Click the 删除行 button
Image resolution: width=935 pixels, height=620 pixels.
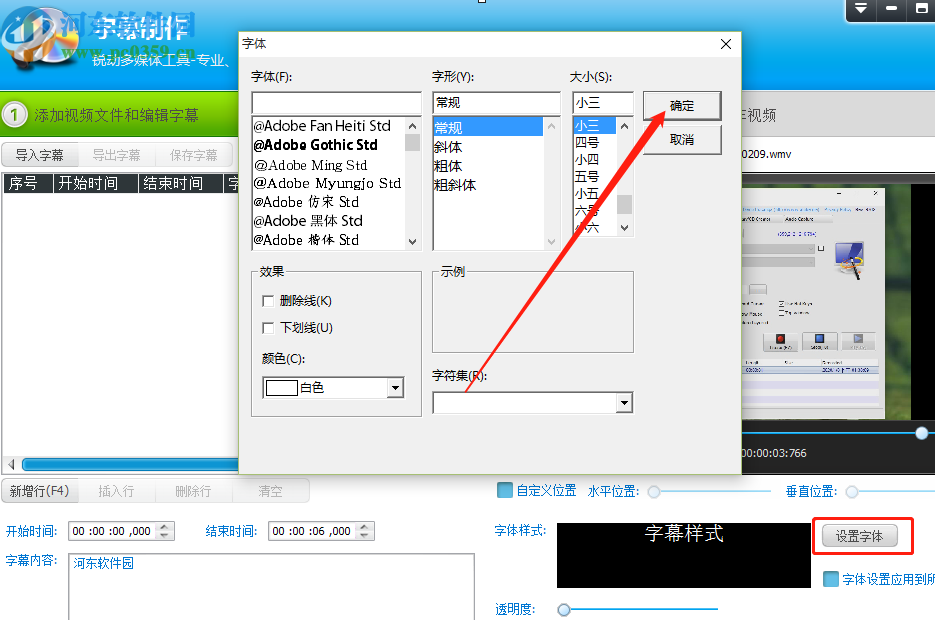[x=193, y=491]
